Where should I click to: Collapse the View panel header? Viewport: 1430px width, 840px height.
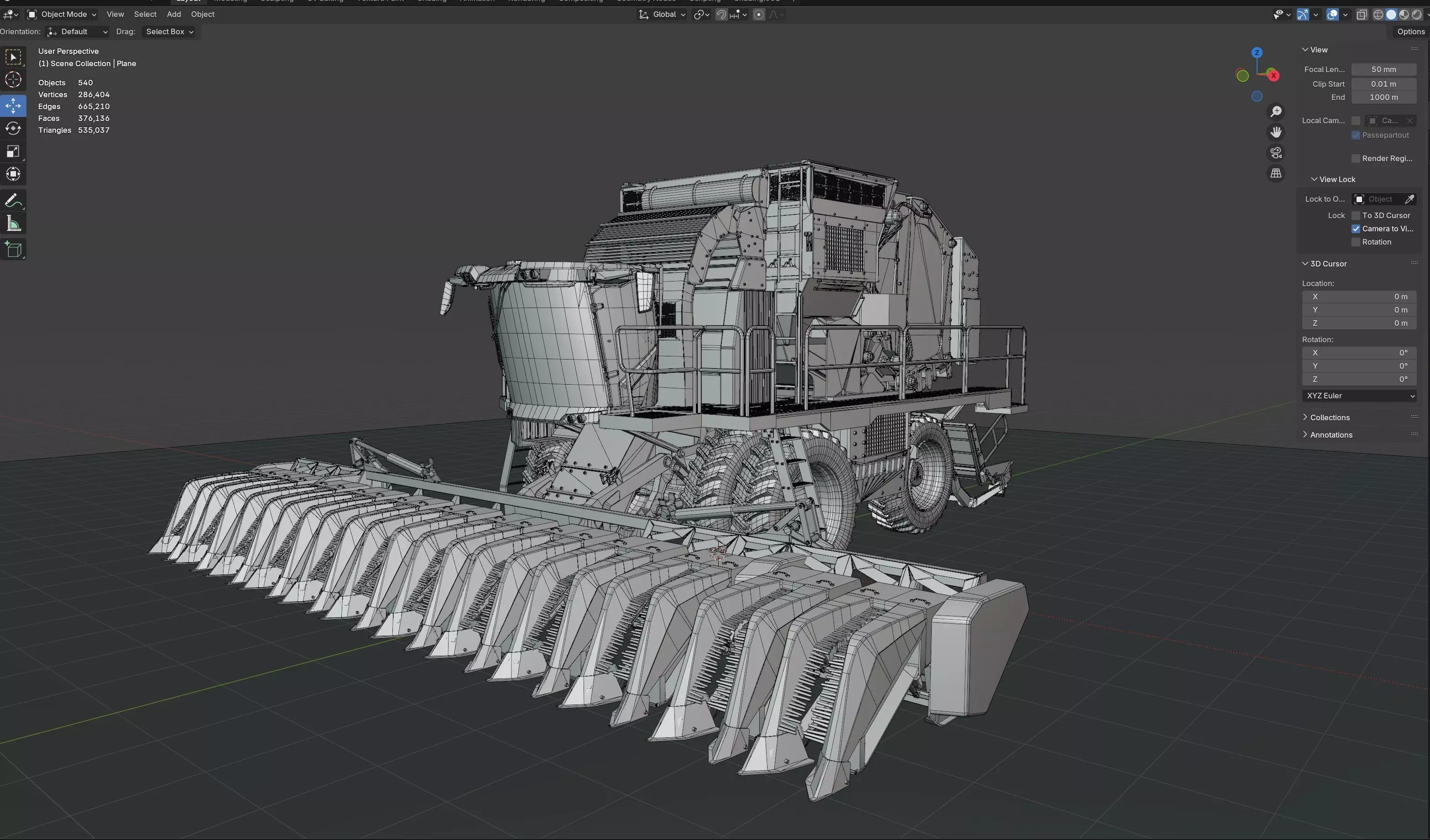coord(1318,50)
